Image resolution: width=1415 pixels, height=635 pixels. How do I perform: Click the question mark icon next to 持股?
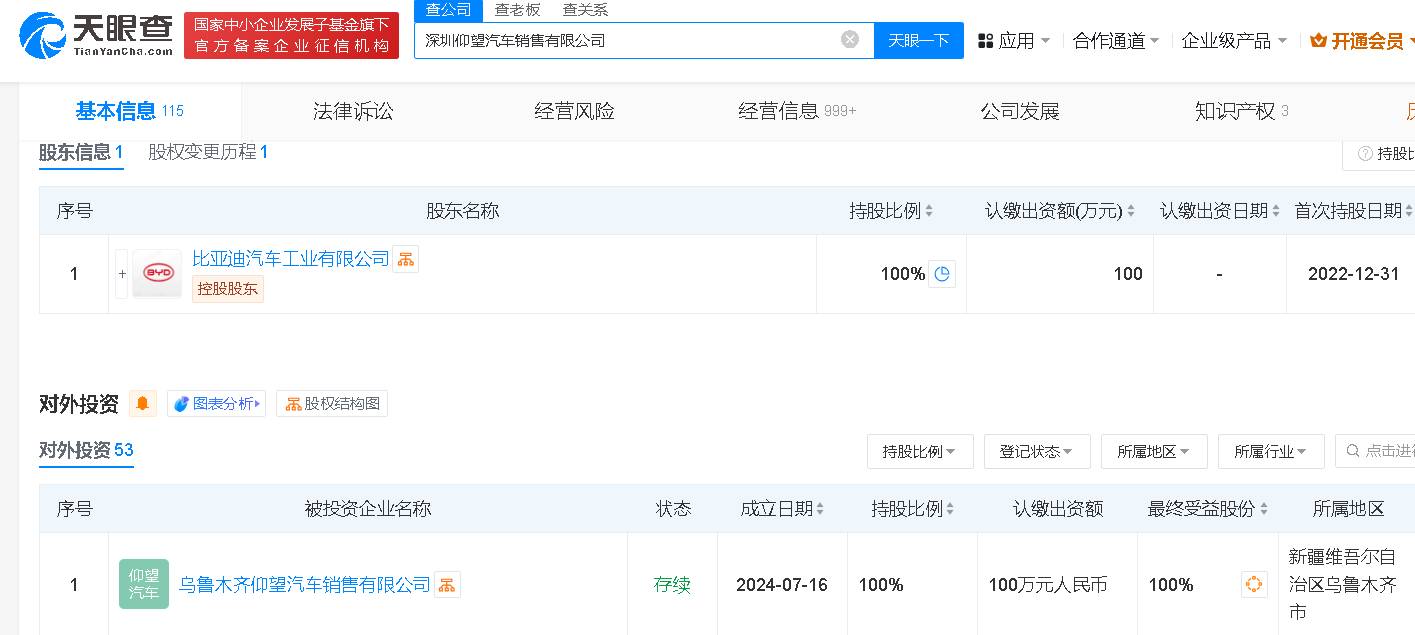coord(1365,154)
